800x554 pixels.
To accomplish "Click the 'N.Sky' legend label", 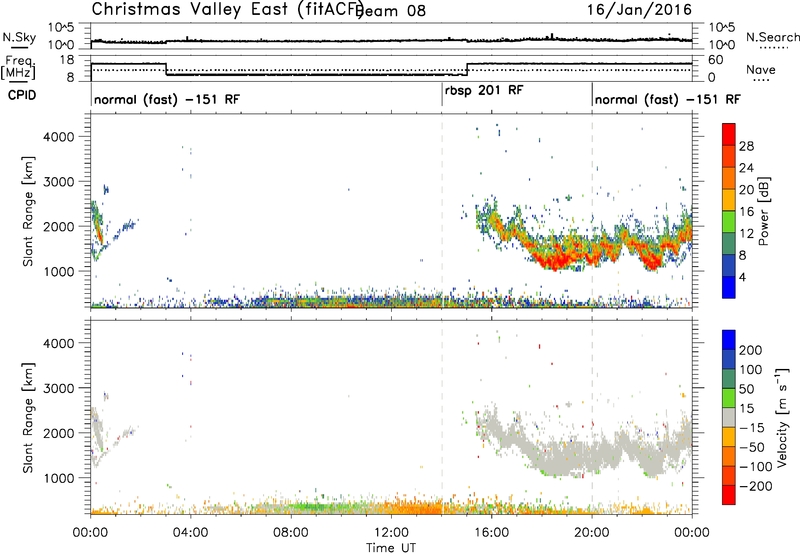I will click(x=19, y=37).
